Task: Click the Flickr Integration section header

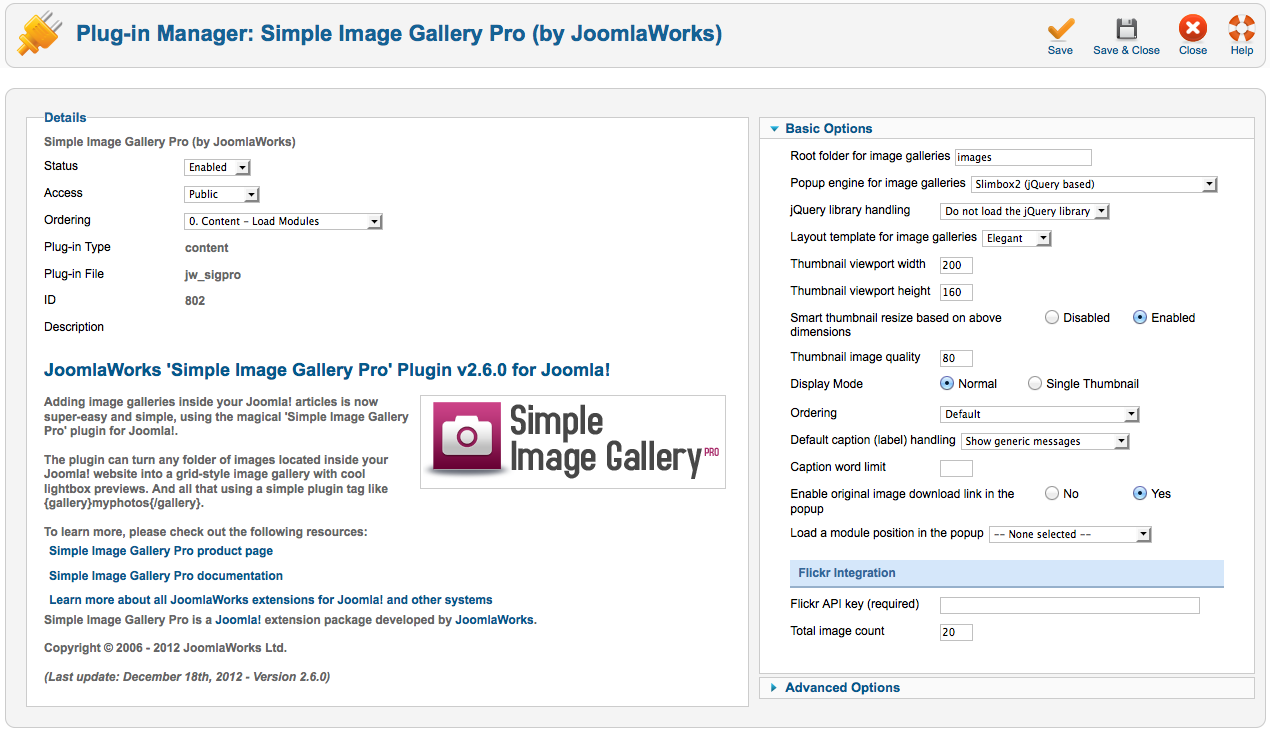Action: [x=1007, y=573]
